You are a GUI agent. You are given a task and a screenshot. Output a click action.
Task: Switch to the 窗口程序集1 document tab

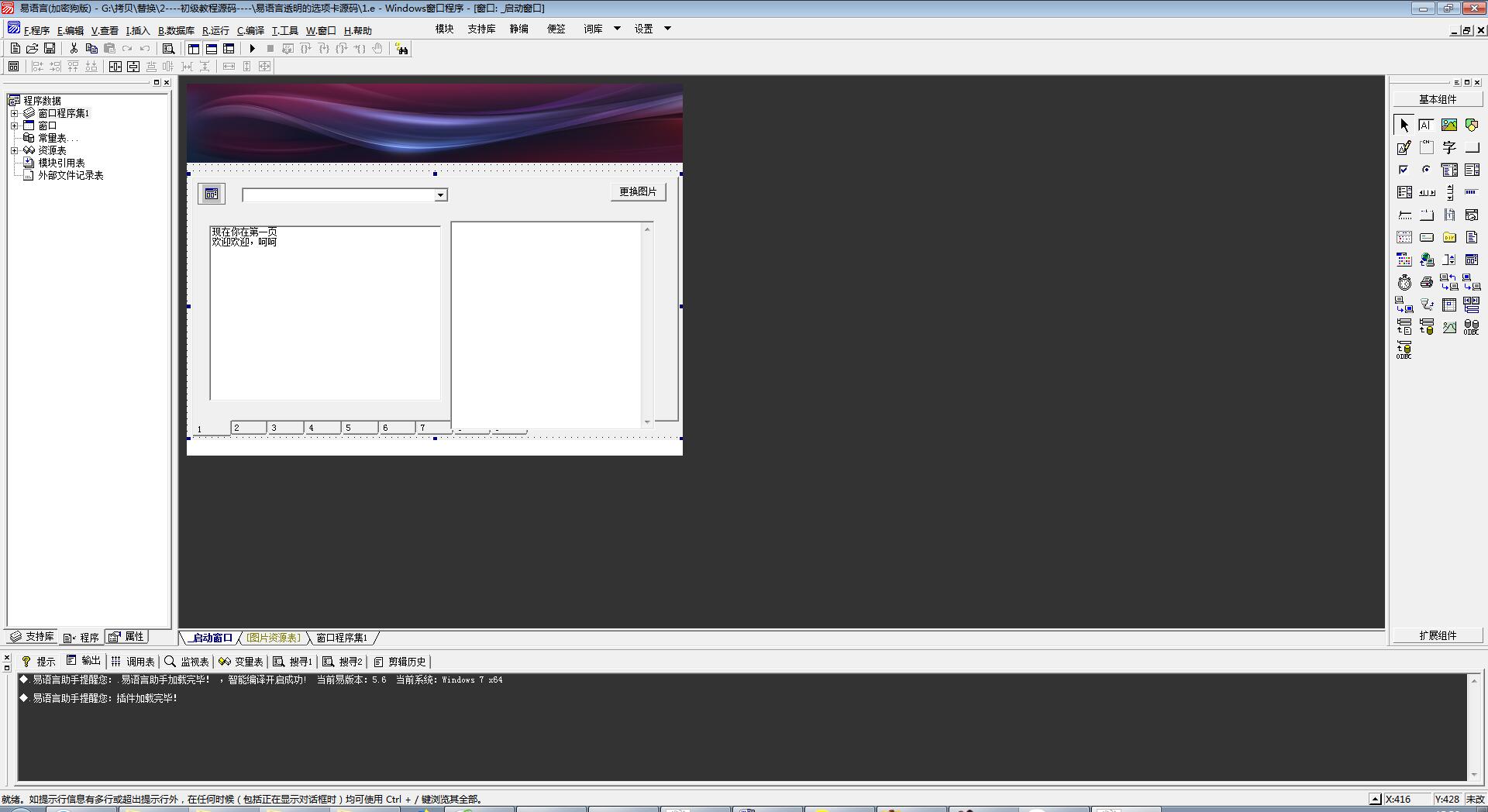342,638
